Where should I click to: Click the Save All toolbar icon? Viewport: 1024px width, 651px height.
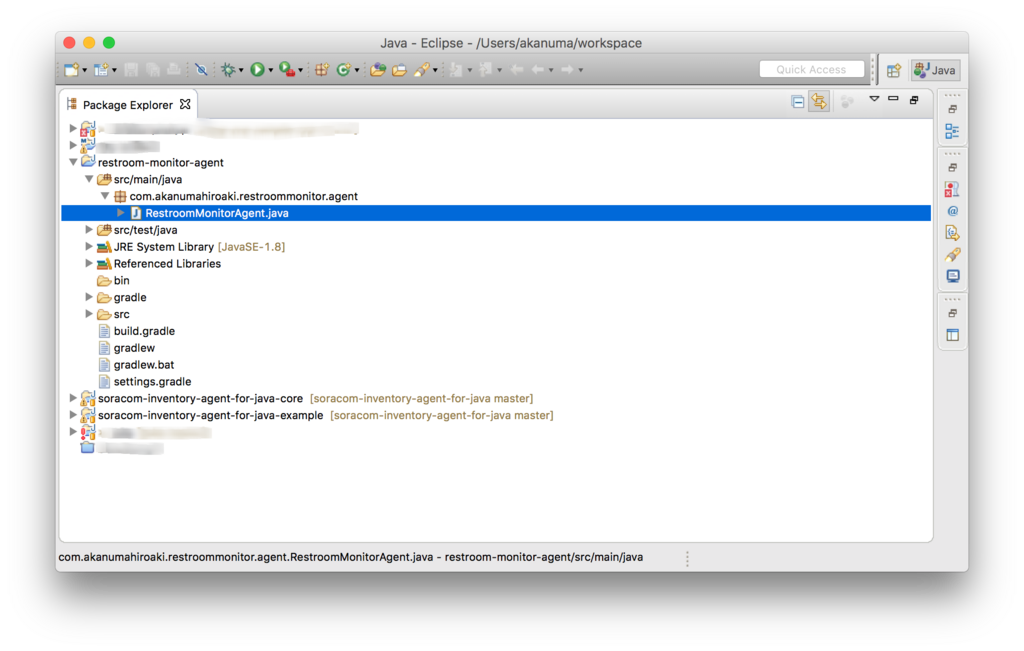[x=153, y=70]
